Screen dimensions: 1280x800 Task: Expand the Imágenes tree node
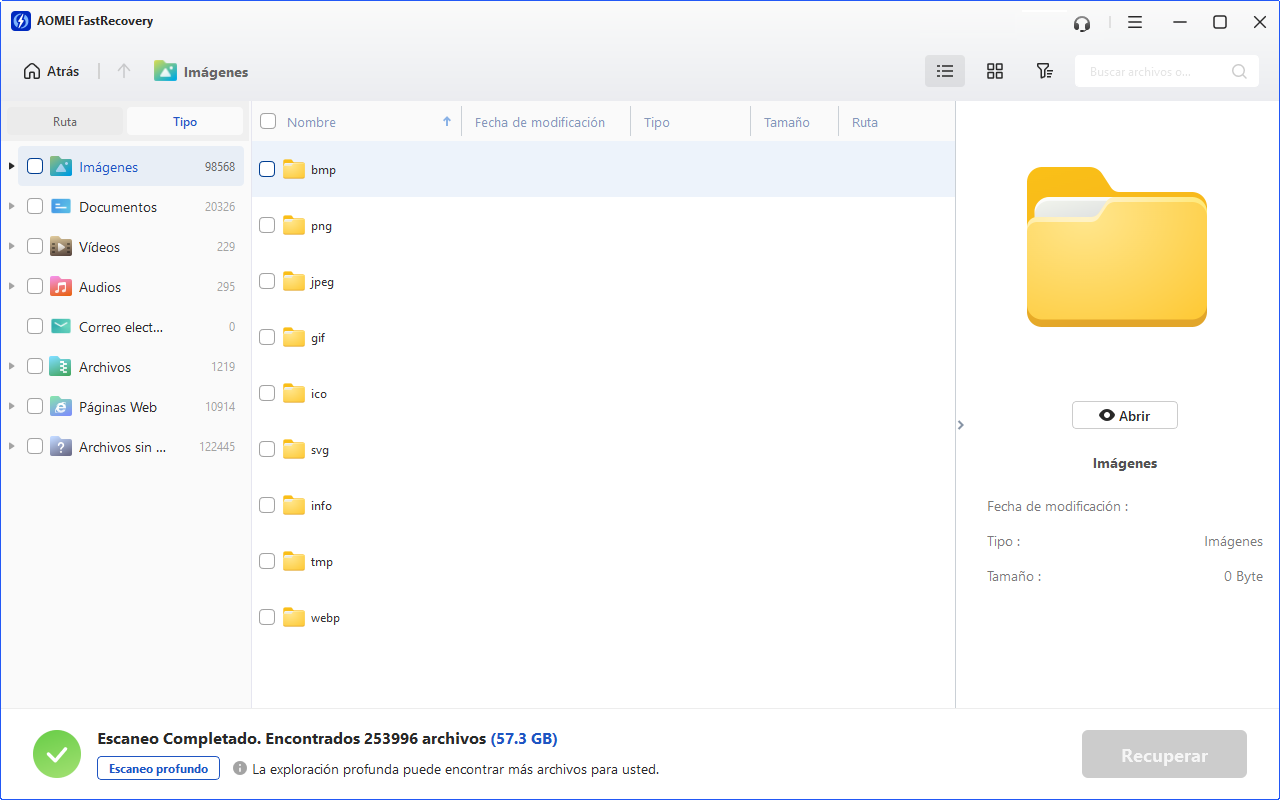point(11,167)
